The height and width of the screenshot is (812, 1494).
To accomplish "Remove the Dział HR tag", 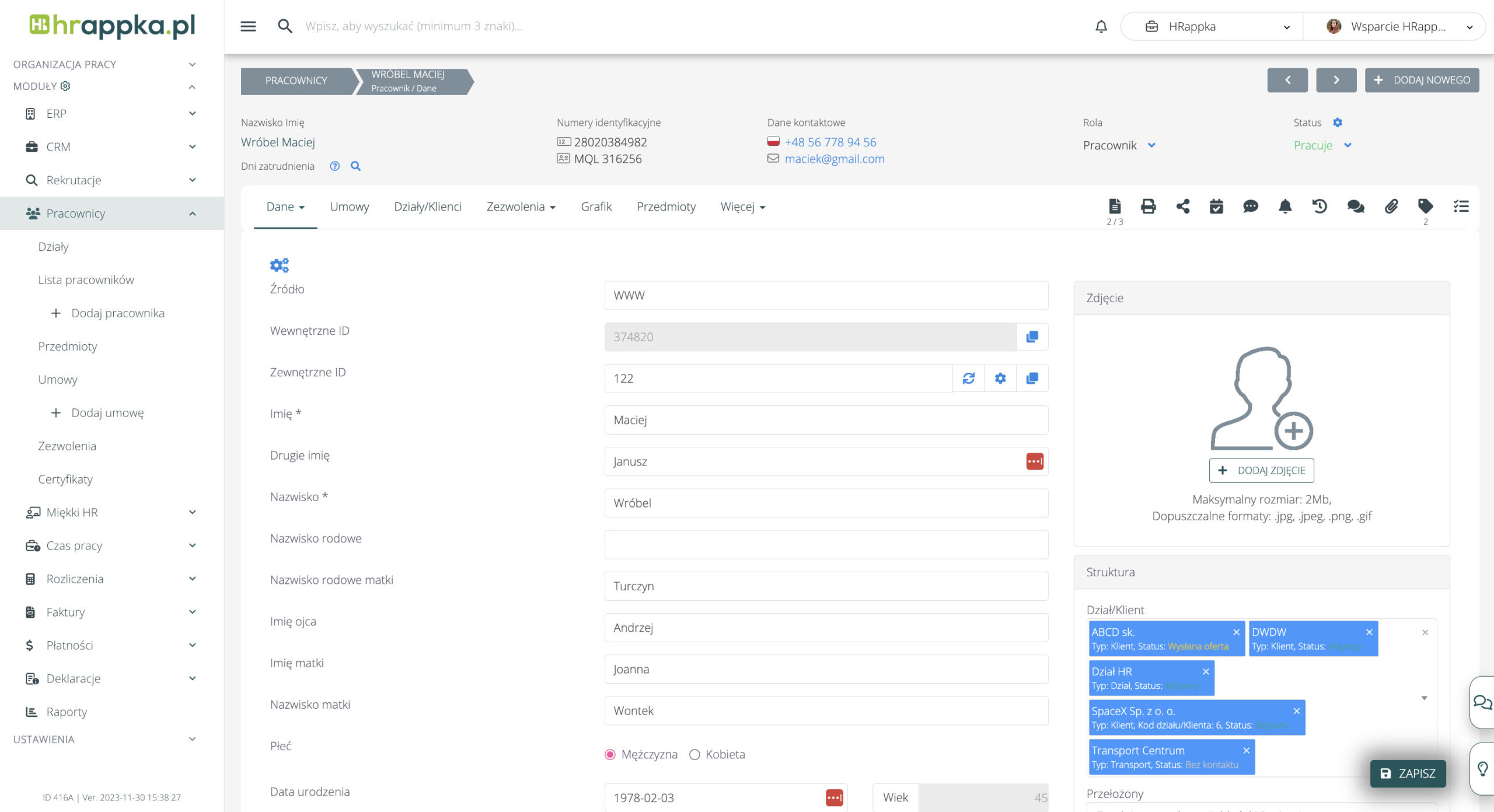I will pyautogui.click(x=1206, y=671).
